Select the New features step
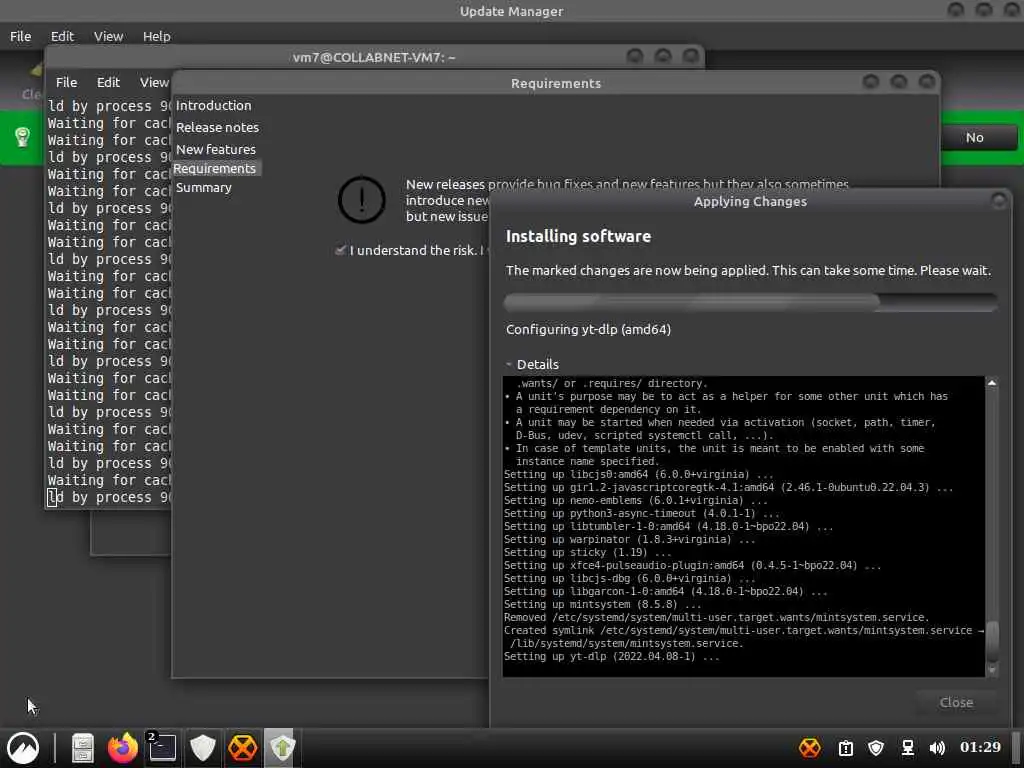The height and width of the screenshot is (768, 1024). tap(216, 150)
